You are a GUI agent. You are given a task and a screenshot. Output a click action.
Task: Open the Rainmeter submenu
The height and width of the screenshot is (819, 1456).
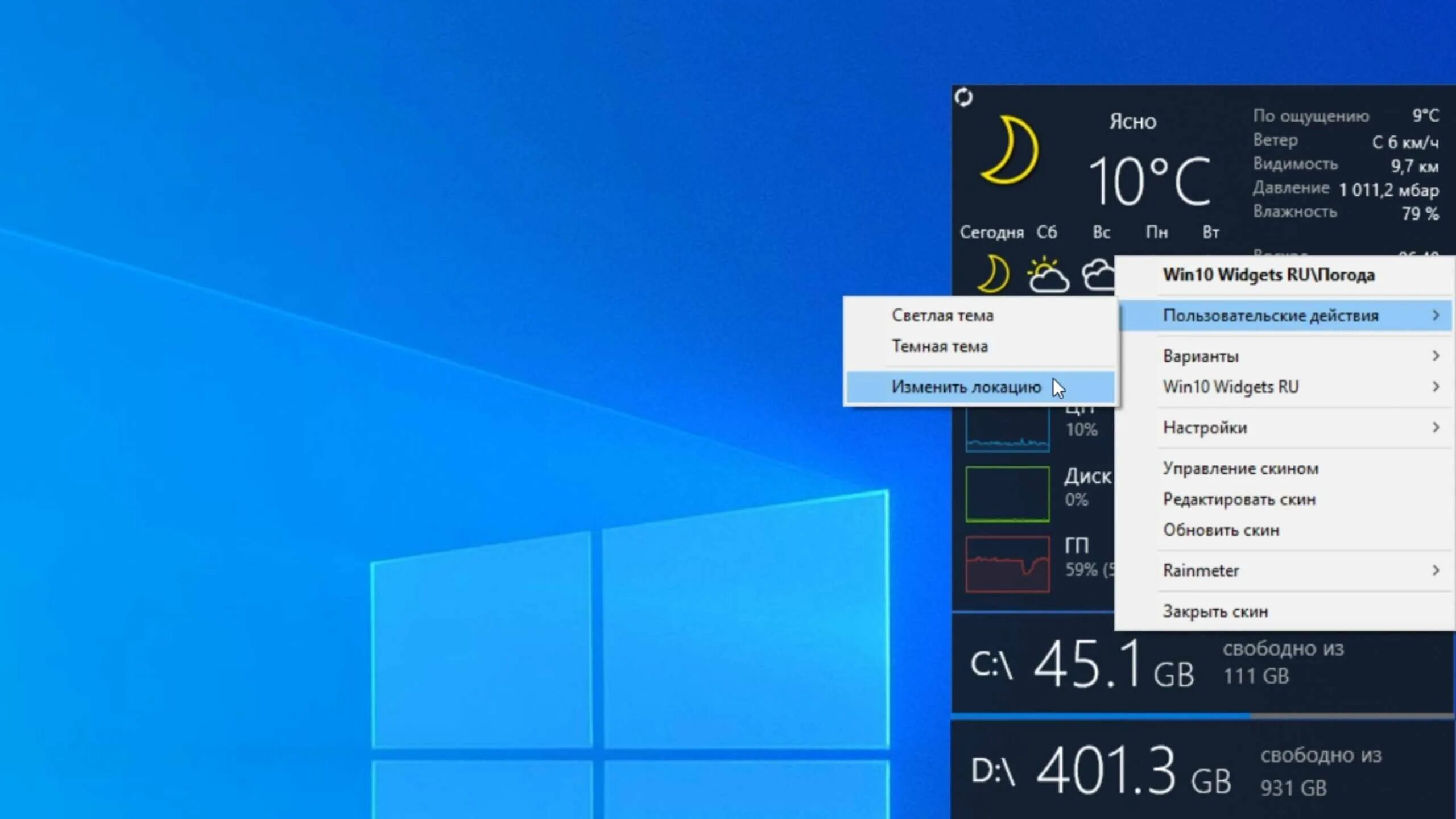(1201, 570)
